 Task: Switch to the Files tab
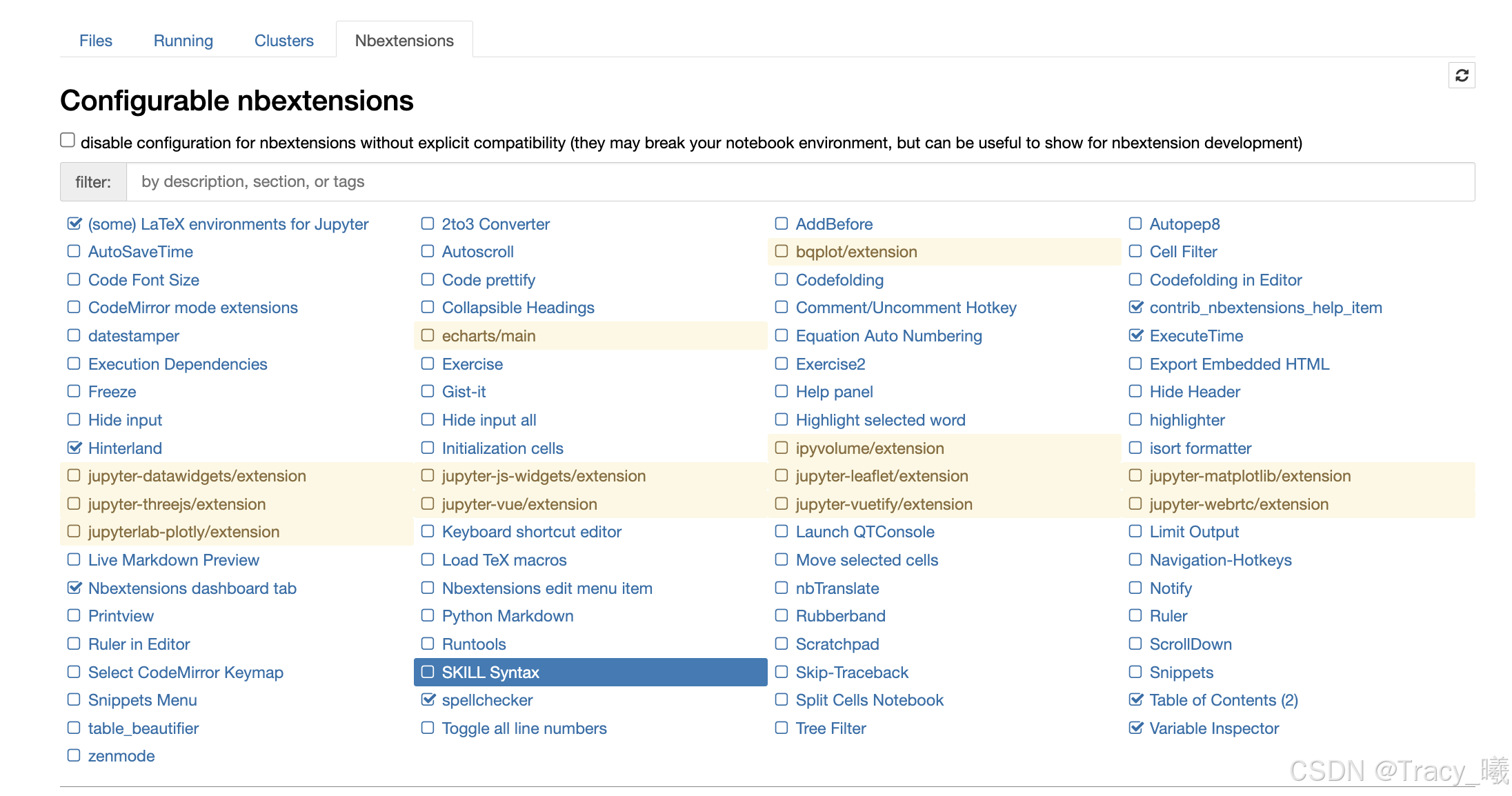coord(96,41)
